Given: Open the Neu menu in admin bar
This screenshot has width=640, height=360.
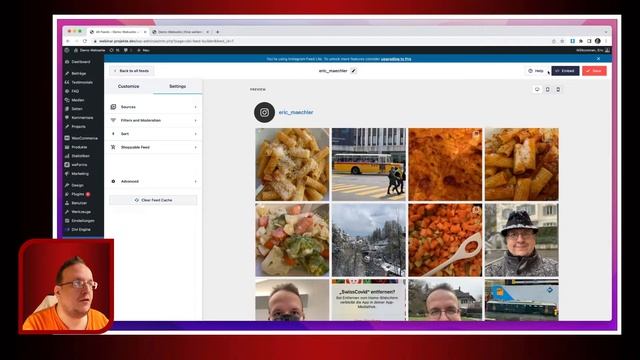Looking at the screenshot, I should (x=143, y=50).
